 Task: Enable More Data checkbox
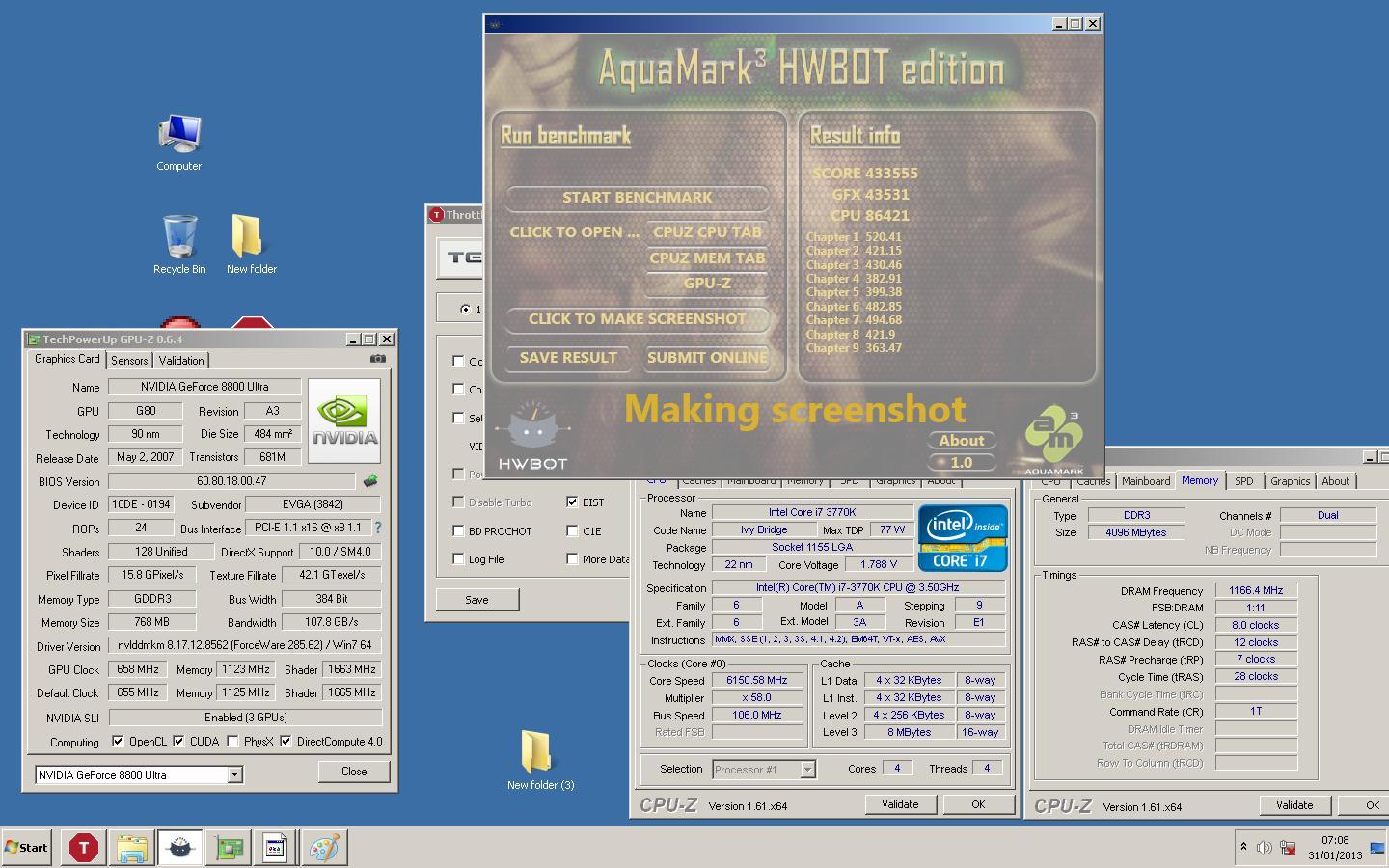572,558
